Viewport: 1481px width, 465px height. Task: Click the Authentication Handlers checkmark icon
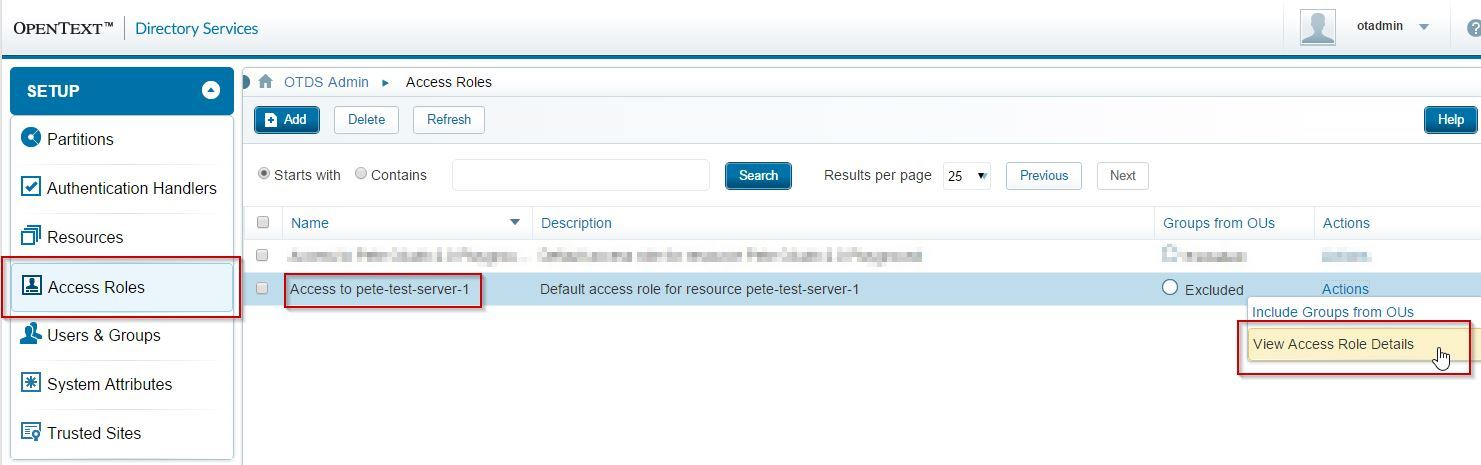(x=31, y=187)
